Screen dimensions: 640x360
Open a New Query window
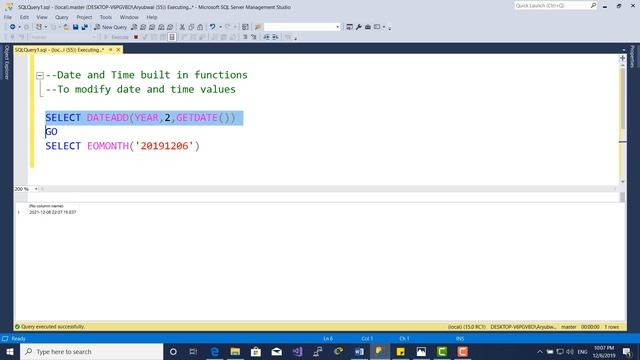[110, 27]
